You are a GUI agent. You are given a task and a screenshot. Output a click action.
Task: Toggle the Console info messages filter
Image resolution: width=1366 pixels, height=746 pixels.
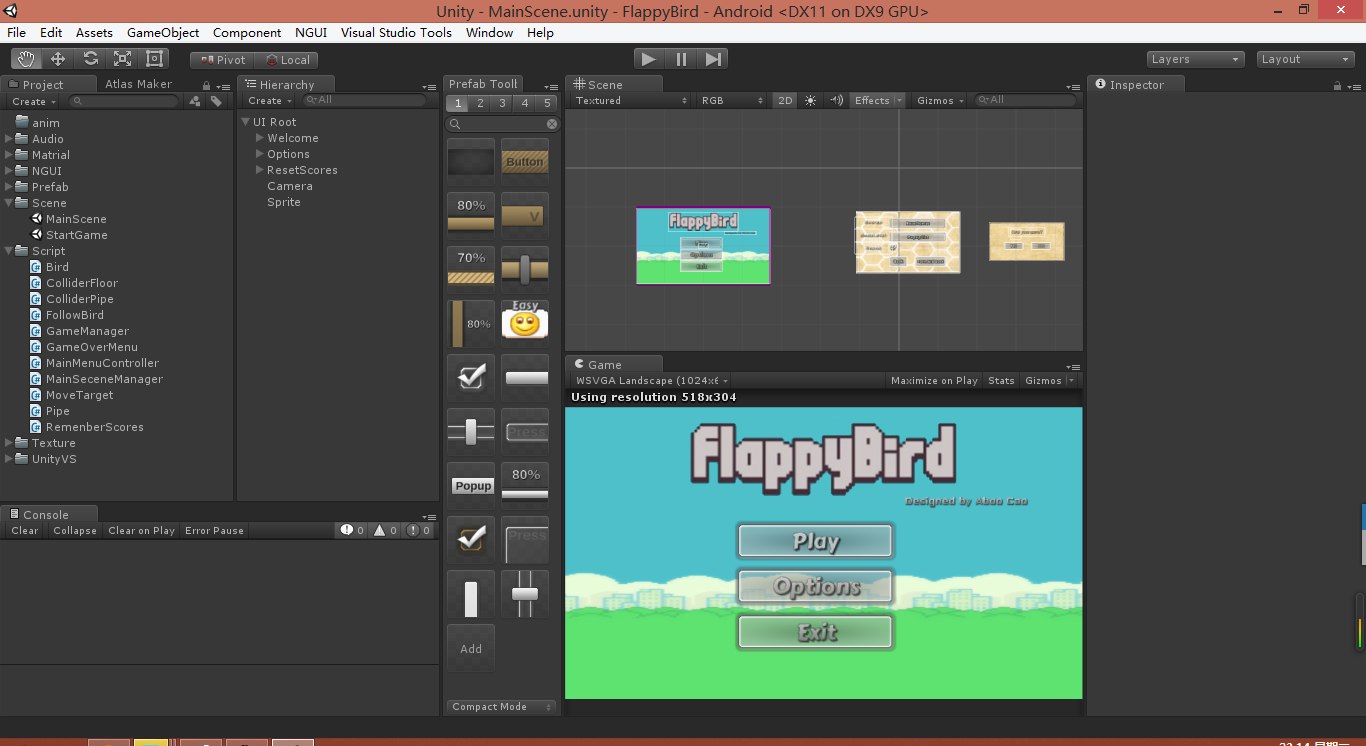[353, 530]
